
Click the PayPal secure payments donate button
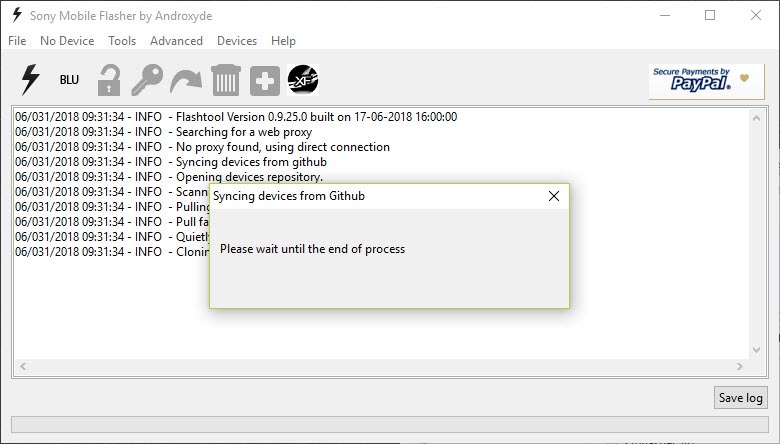tap(706, 81)
